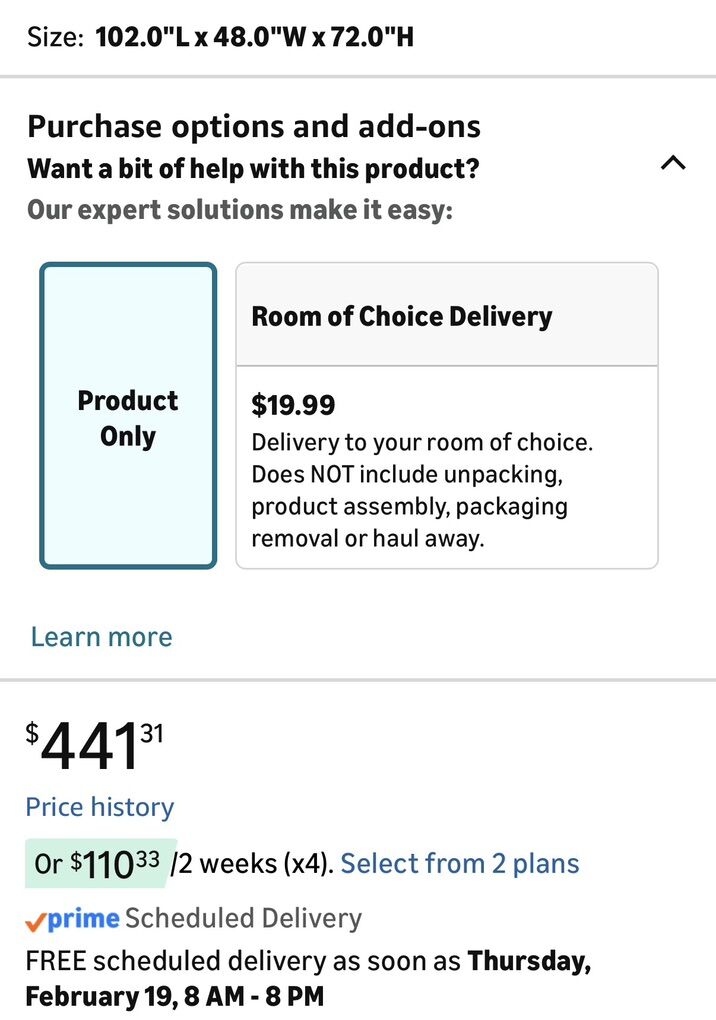Screen dimensions: 716x1020
Task: Open Select from 2 plans link
Action: pyautogui.click(x=460, y=863)
